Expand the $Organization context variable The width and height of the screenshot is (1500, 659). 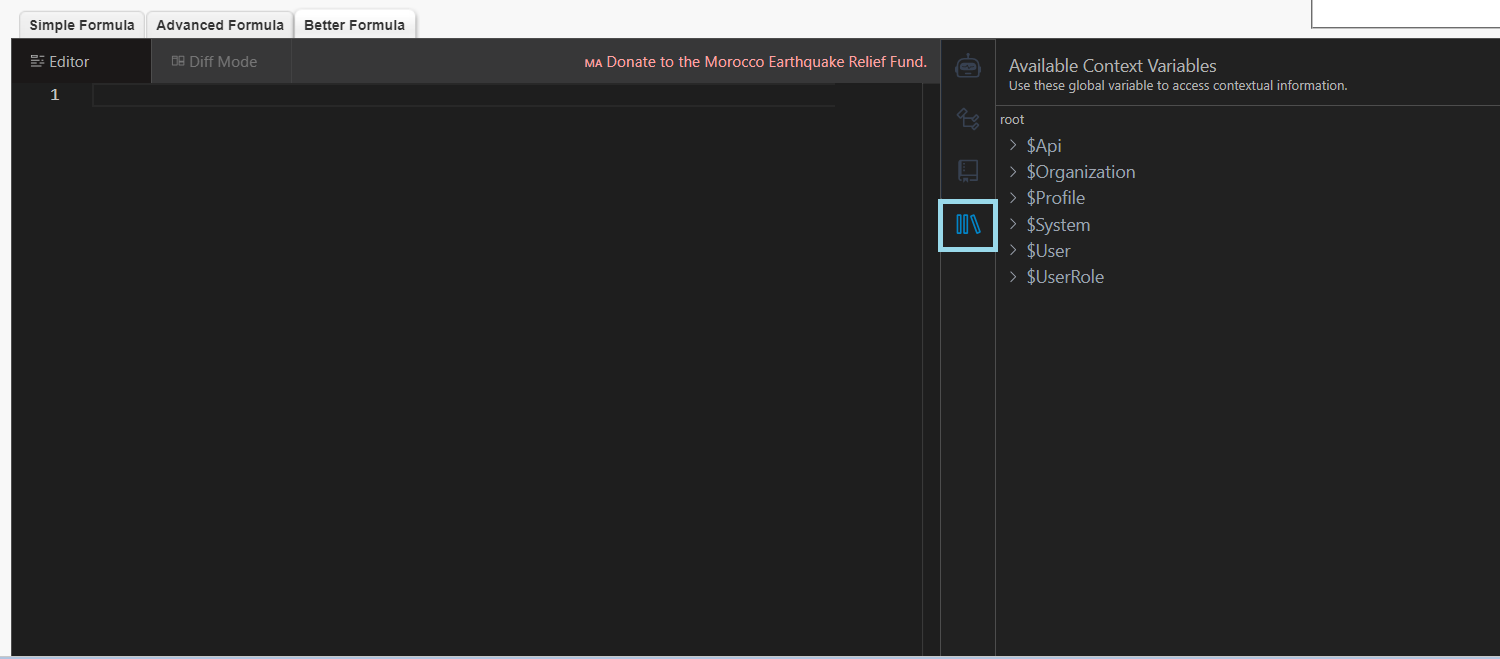click(x=1012, y=171)
